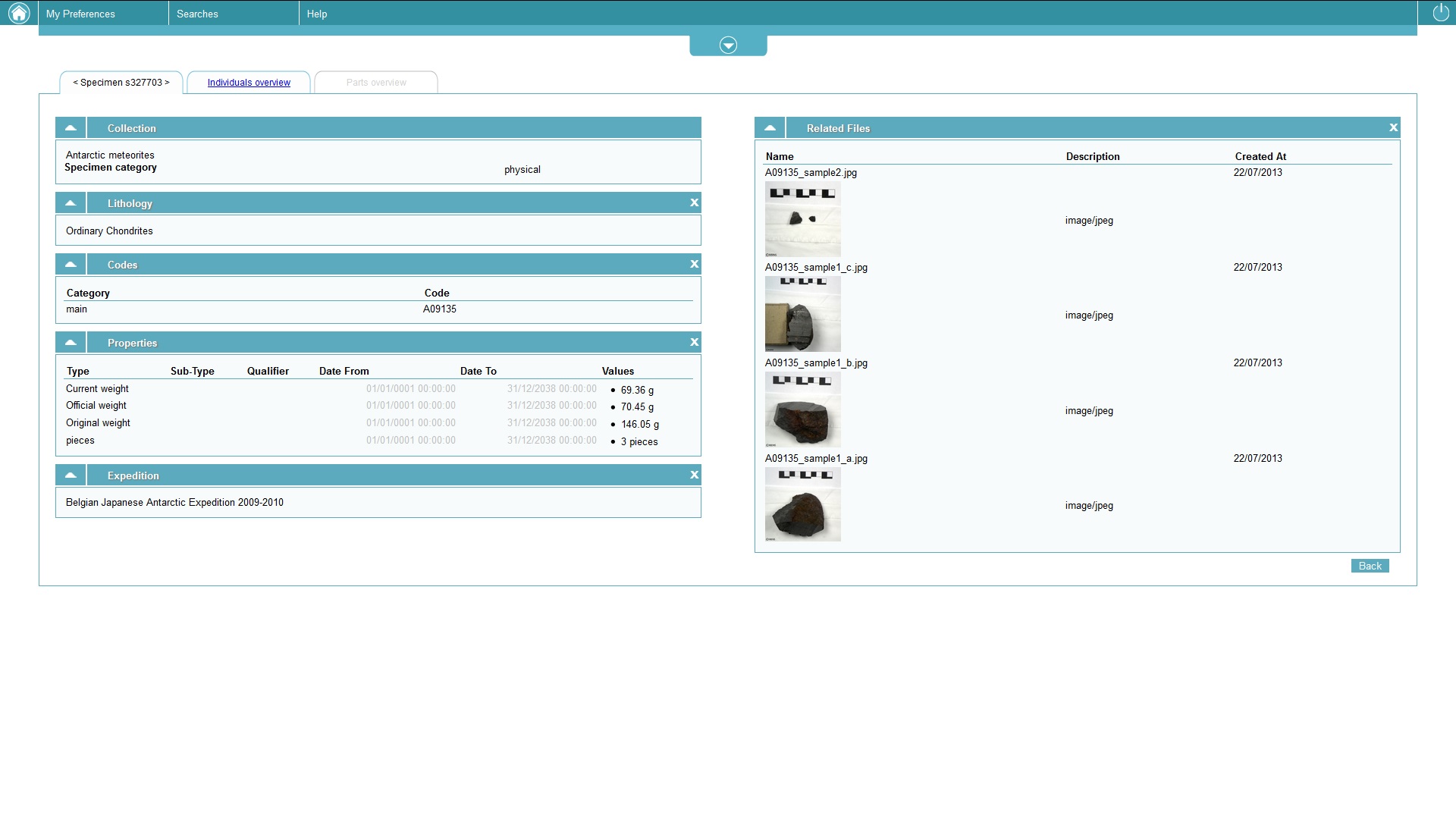Open the My Preferences menu
This screenshot has width=1456, height=819.
[80, 14]
